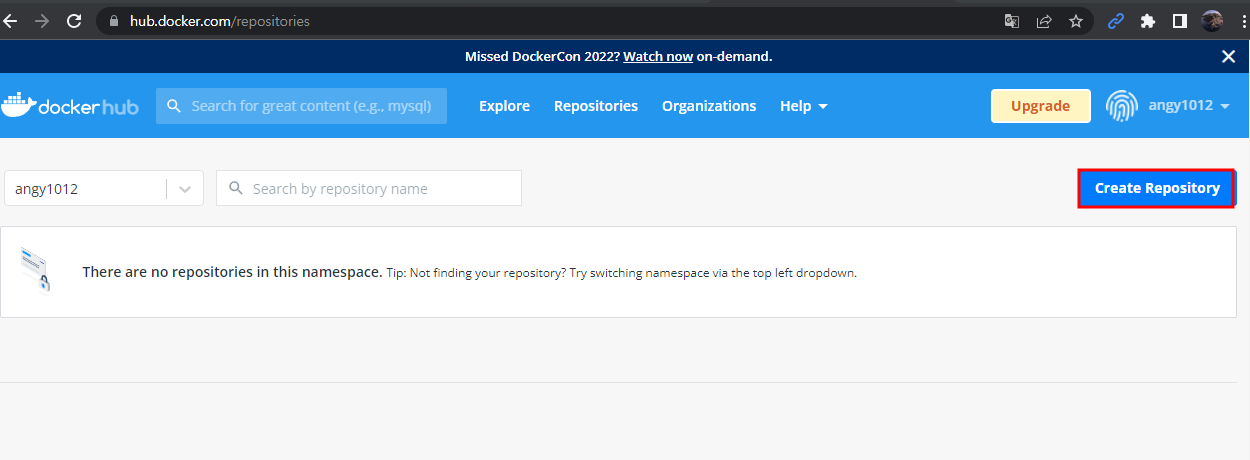The height and width of the screenshot is (460, 1250).
Task: Click the Search for great content field
Action: pos(301,106)
